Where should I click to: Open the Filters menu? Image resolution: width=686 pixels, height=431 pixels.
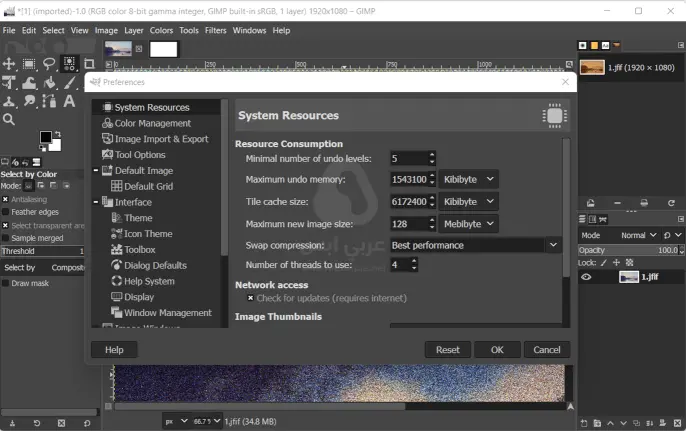point(215,31)
